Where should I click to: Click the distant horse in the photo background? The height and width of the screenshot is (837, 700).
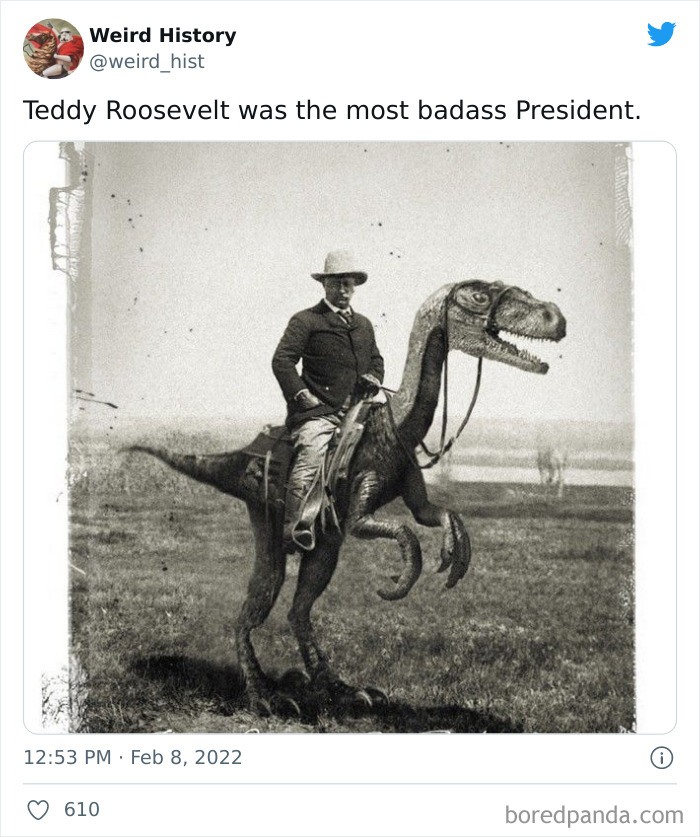(552, 464)
